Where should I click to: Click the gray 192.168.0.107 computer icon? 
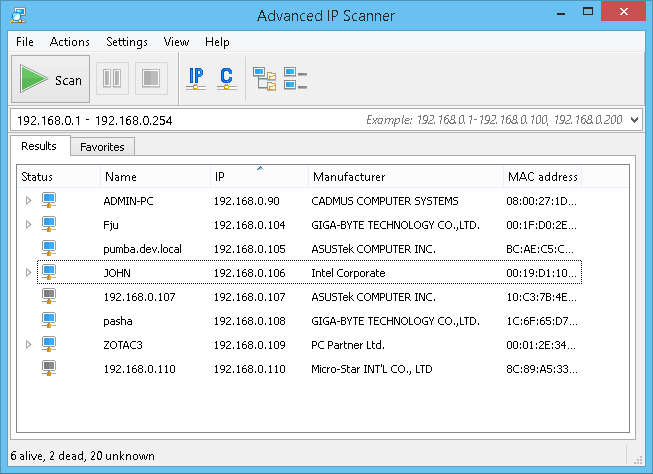pos(49,297)
